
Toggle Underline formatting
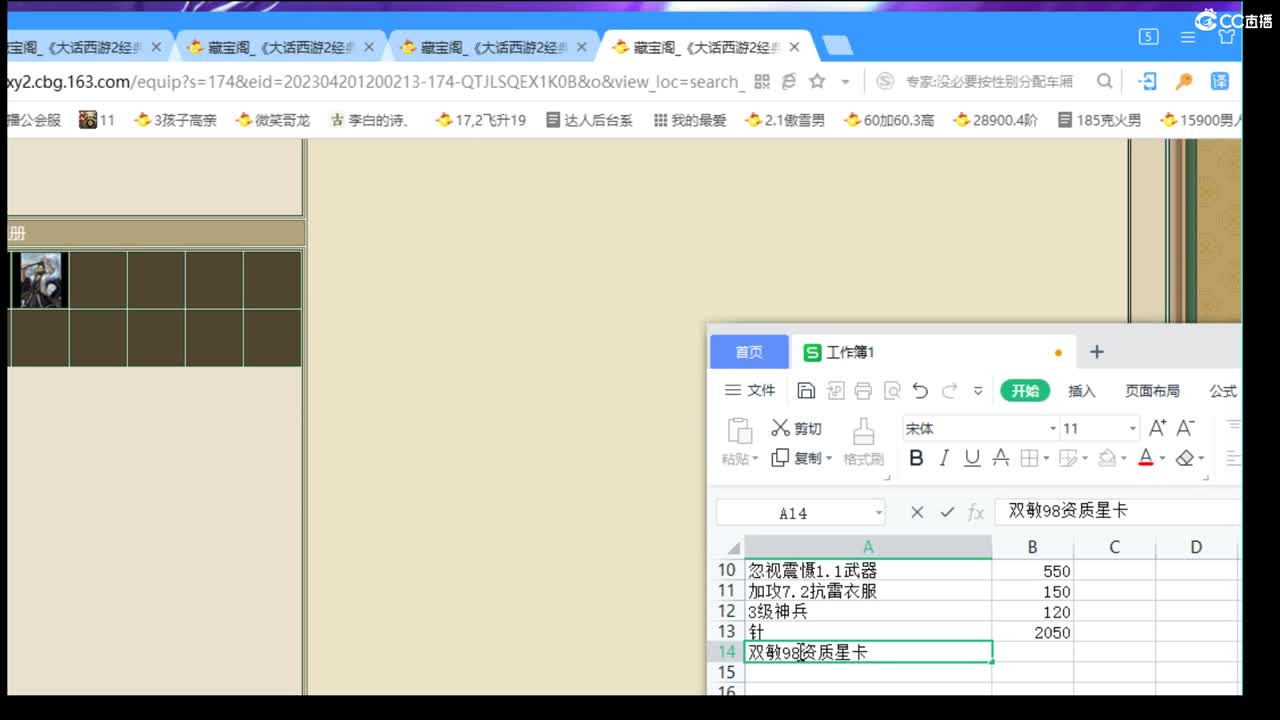click(x=972, y=458)
